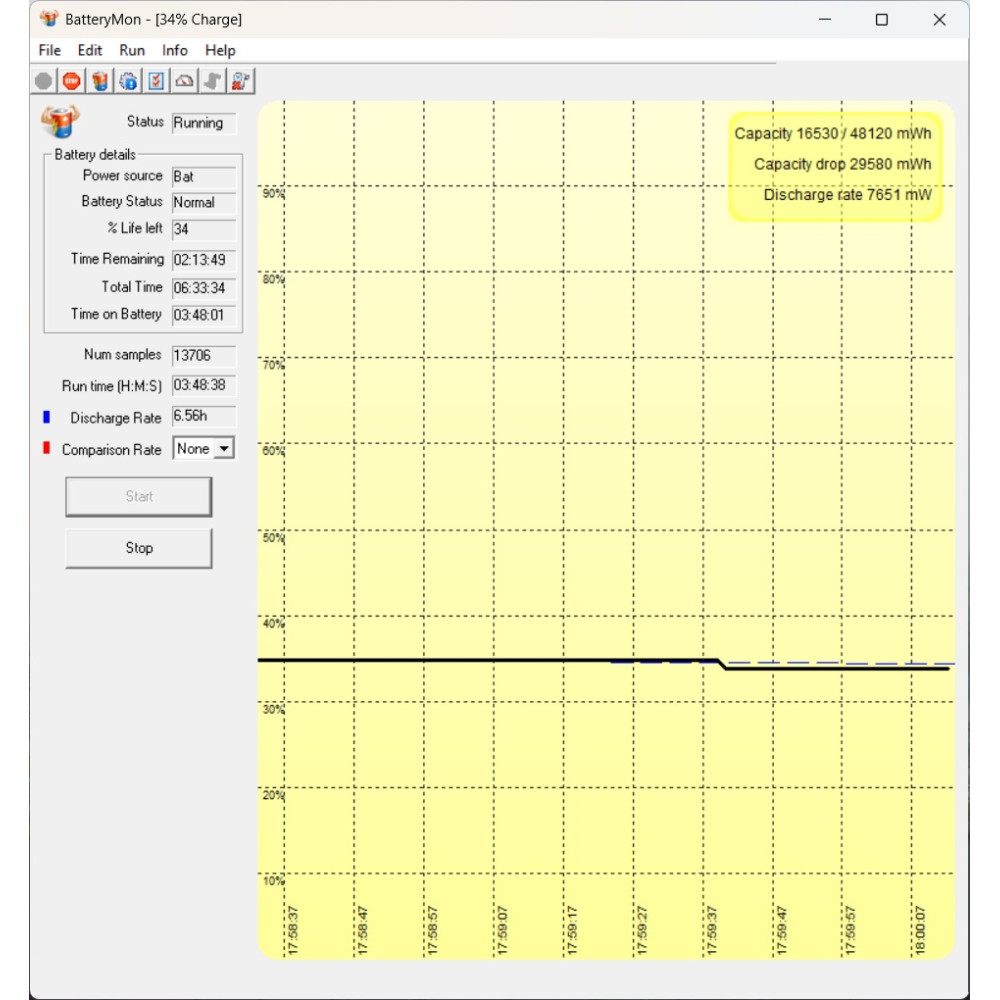Click the grey arrow toolbar icon

tap(212, 81)
